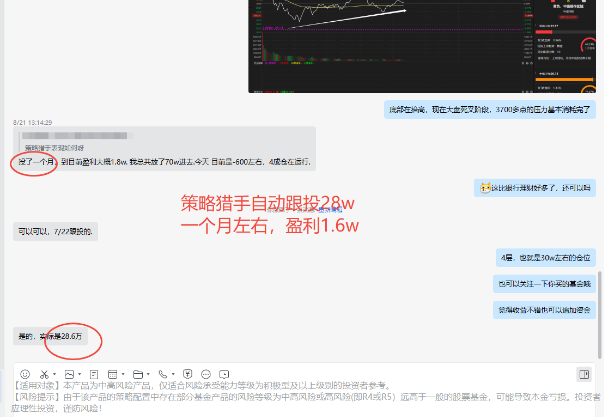This screenshot has height=417, width=604.
Task: Click the send image icon
Action: click(x=71, y=373)
